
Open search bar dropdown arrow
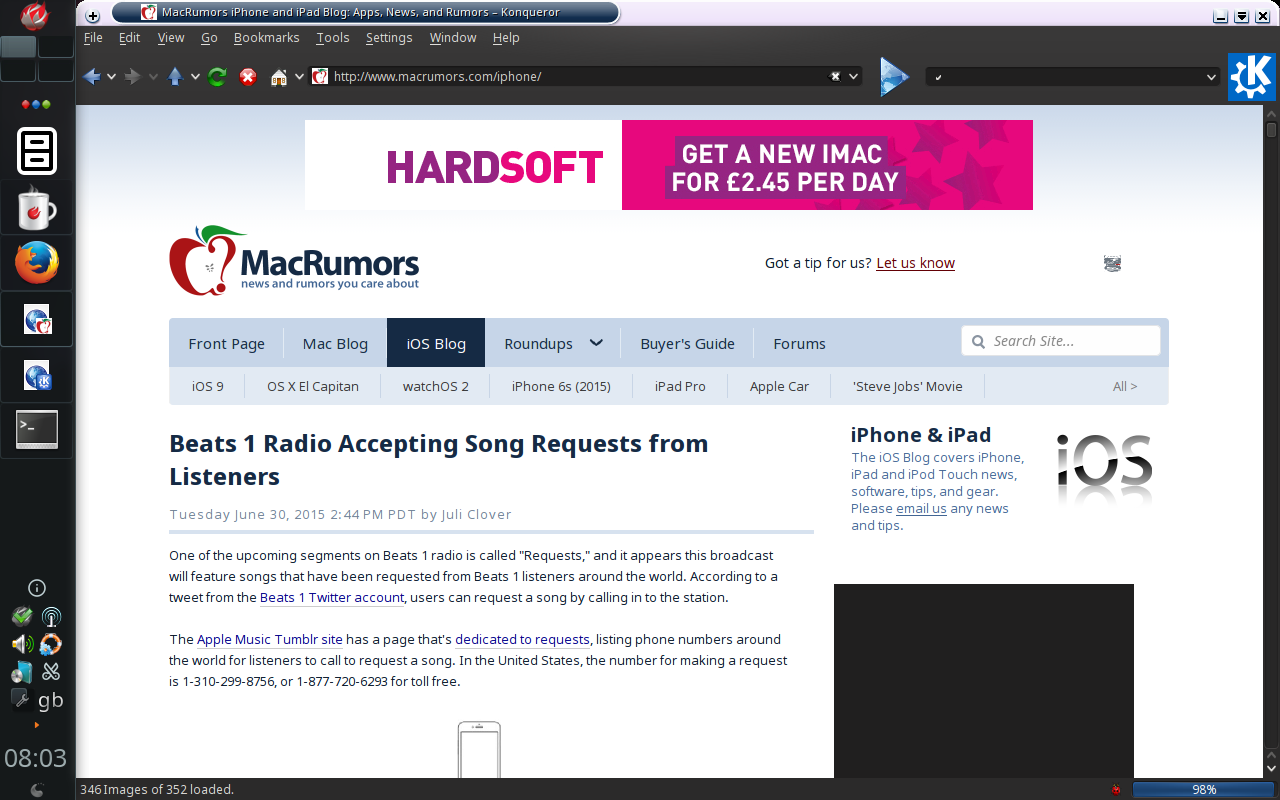coord(1211,77)
